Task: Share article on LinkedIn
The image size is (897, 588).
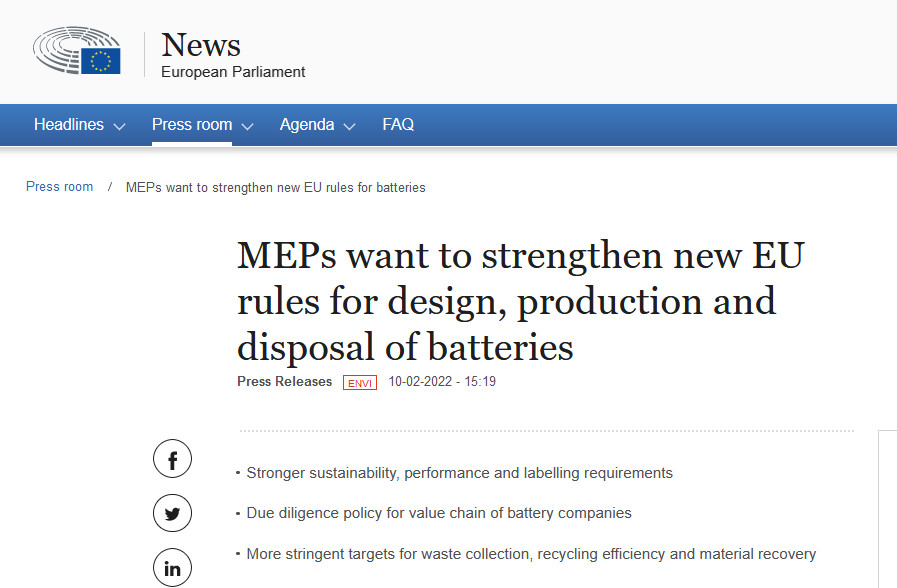Action: 172,568
